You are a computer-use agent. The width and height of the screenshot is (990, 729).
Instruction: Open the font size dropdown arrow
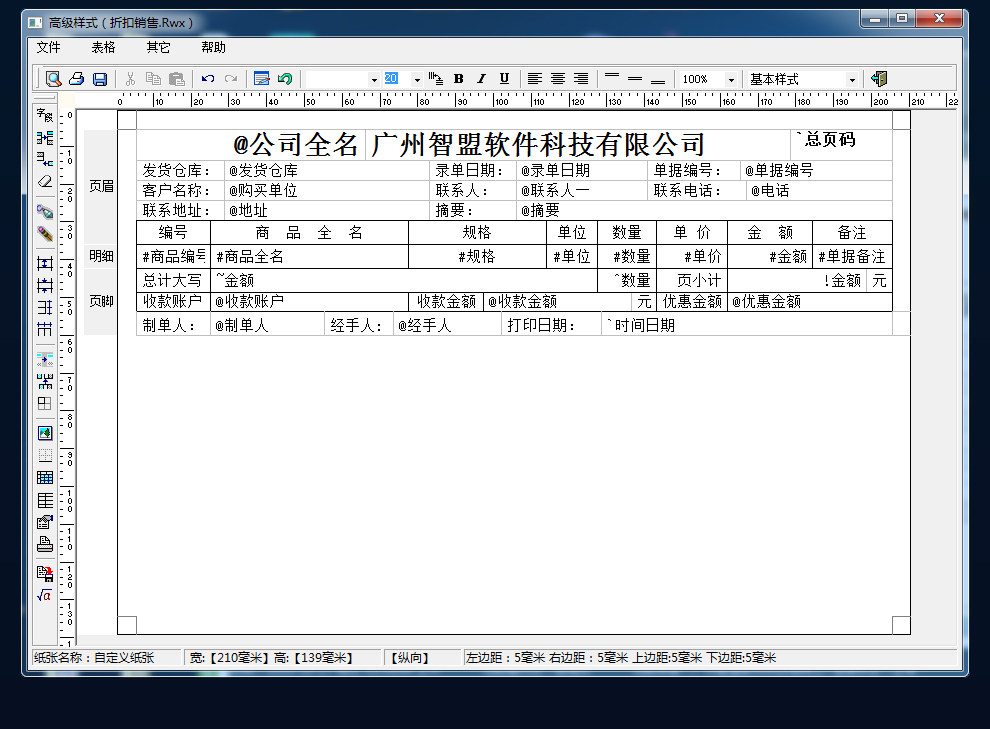coord(417,80)
